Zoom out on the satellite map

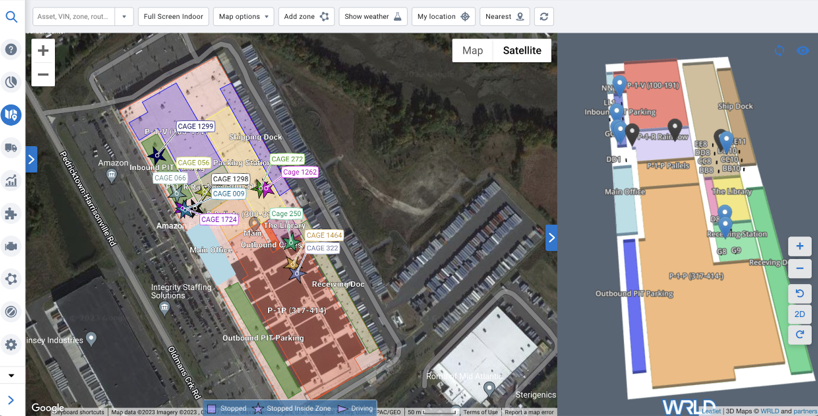pyautogui.click(x=43, y=74)
